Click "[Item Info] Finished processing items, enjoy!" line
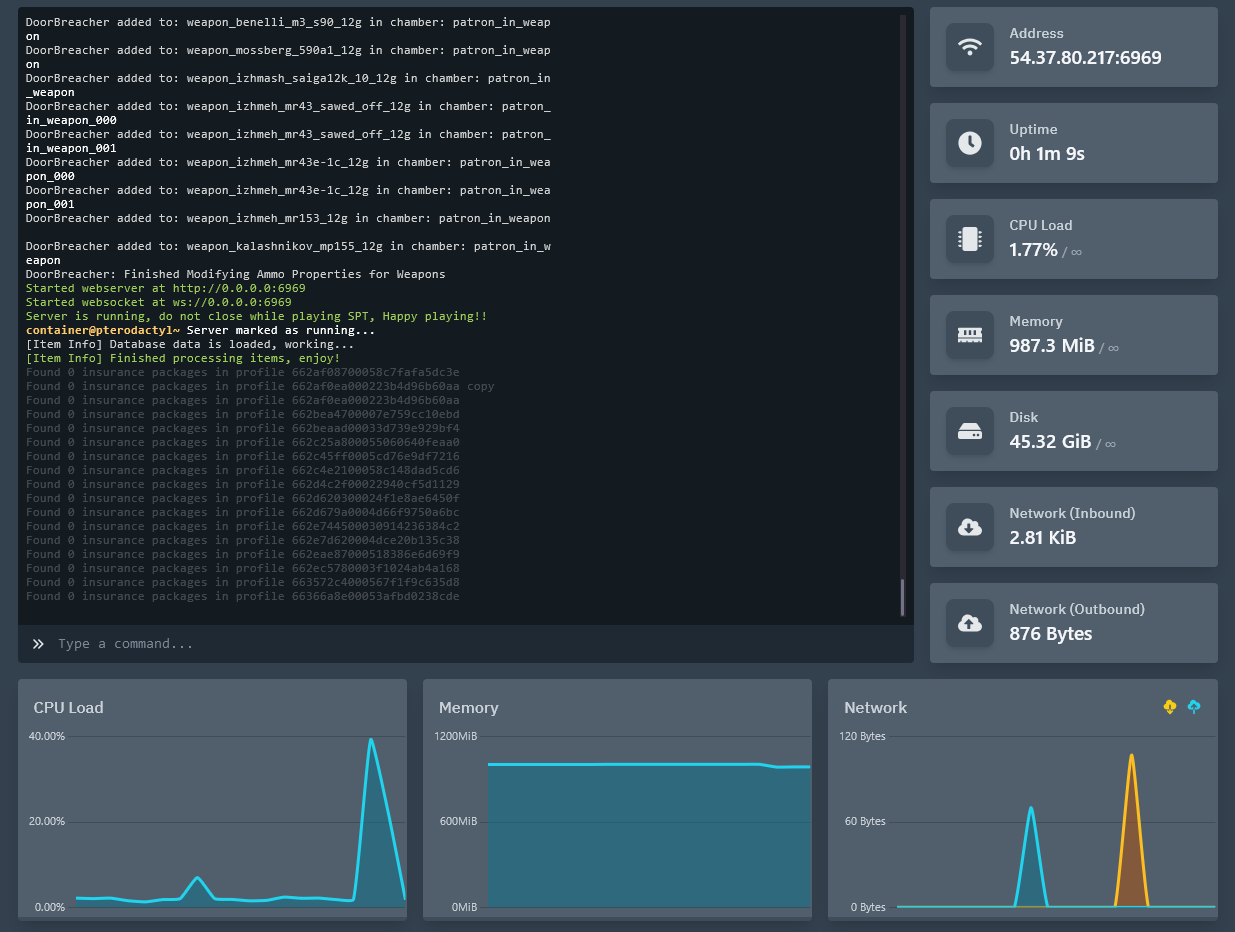This screenshot has height=932, width=1235. click(x=183, y=358)
